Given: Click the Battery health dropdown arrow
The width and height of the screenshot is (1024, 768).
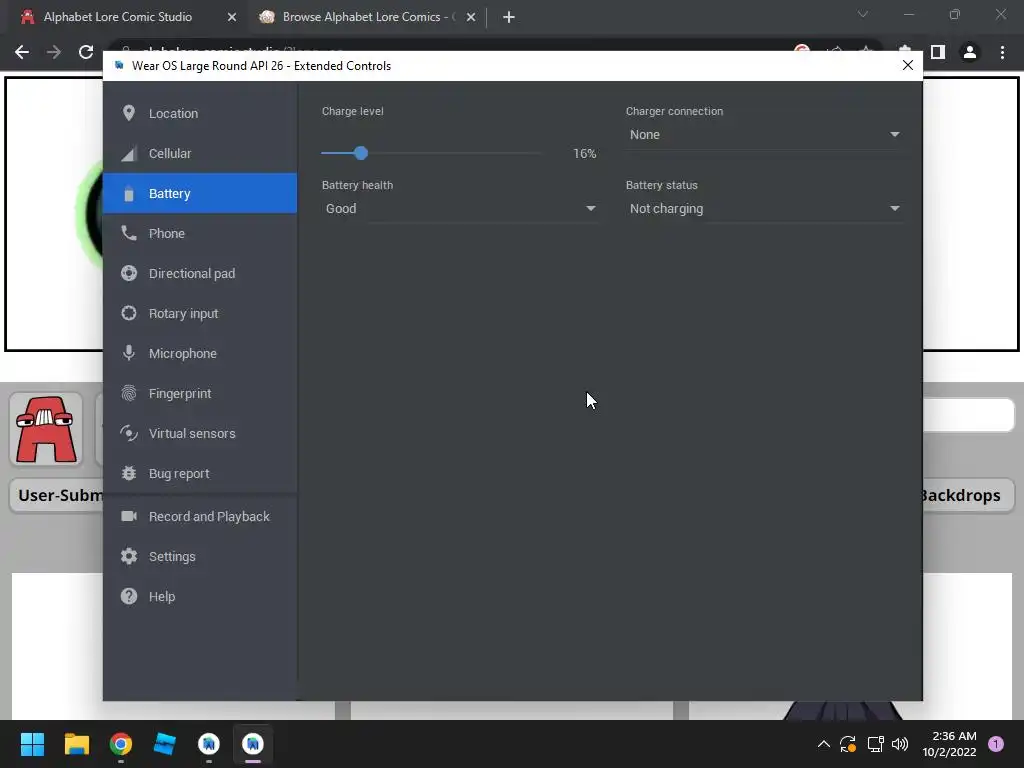Looking at the screenshot, I should click(590, 208).
